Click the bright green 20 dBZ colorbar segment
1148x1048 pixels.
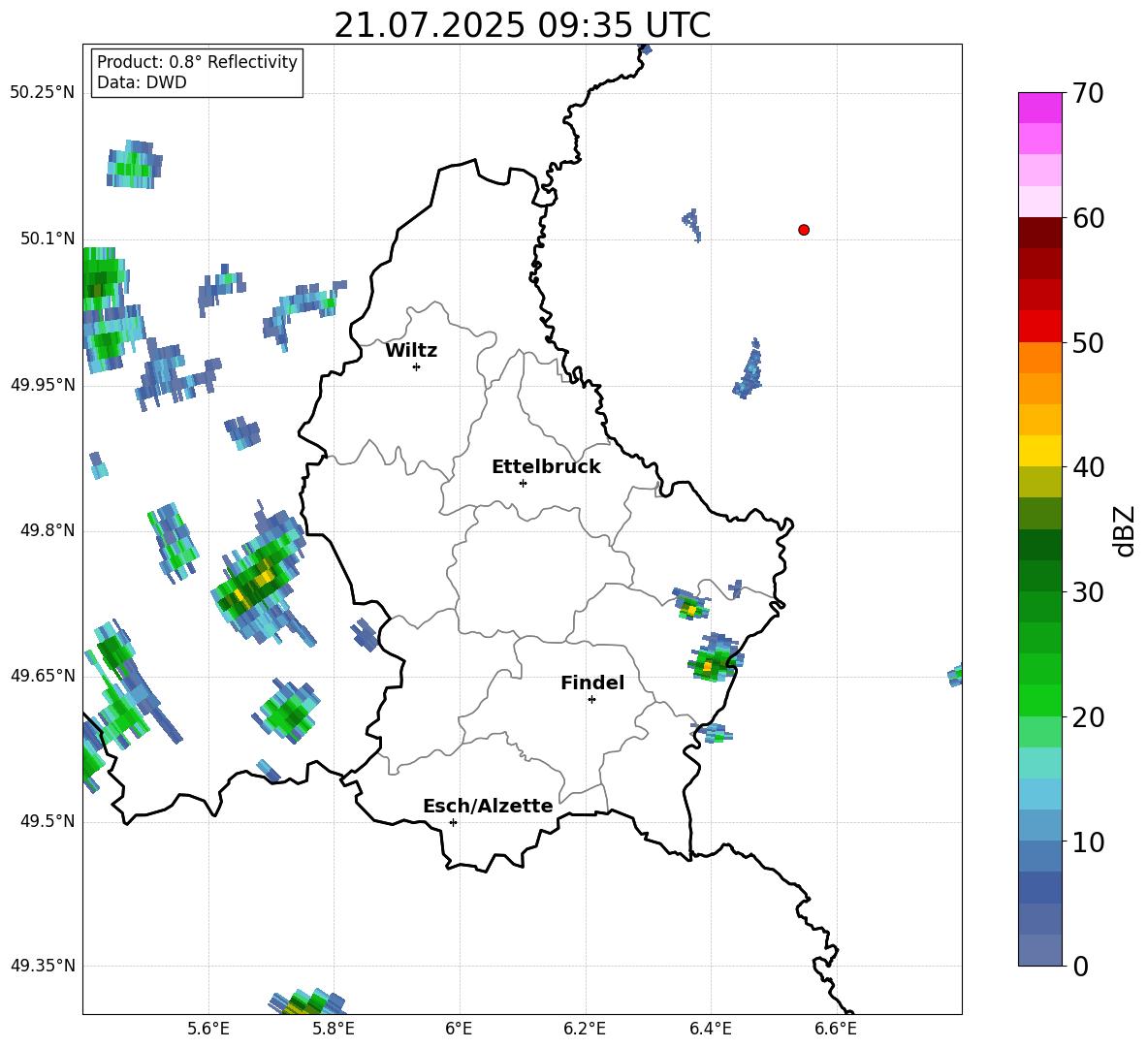[x=1039, y=700]
